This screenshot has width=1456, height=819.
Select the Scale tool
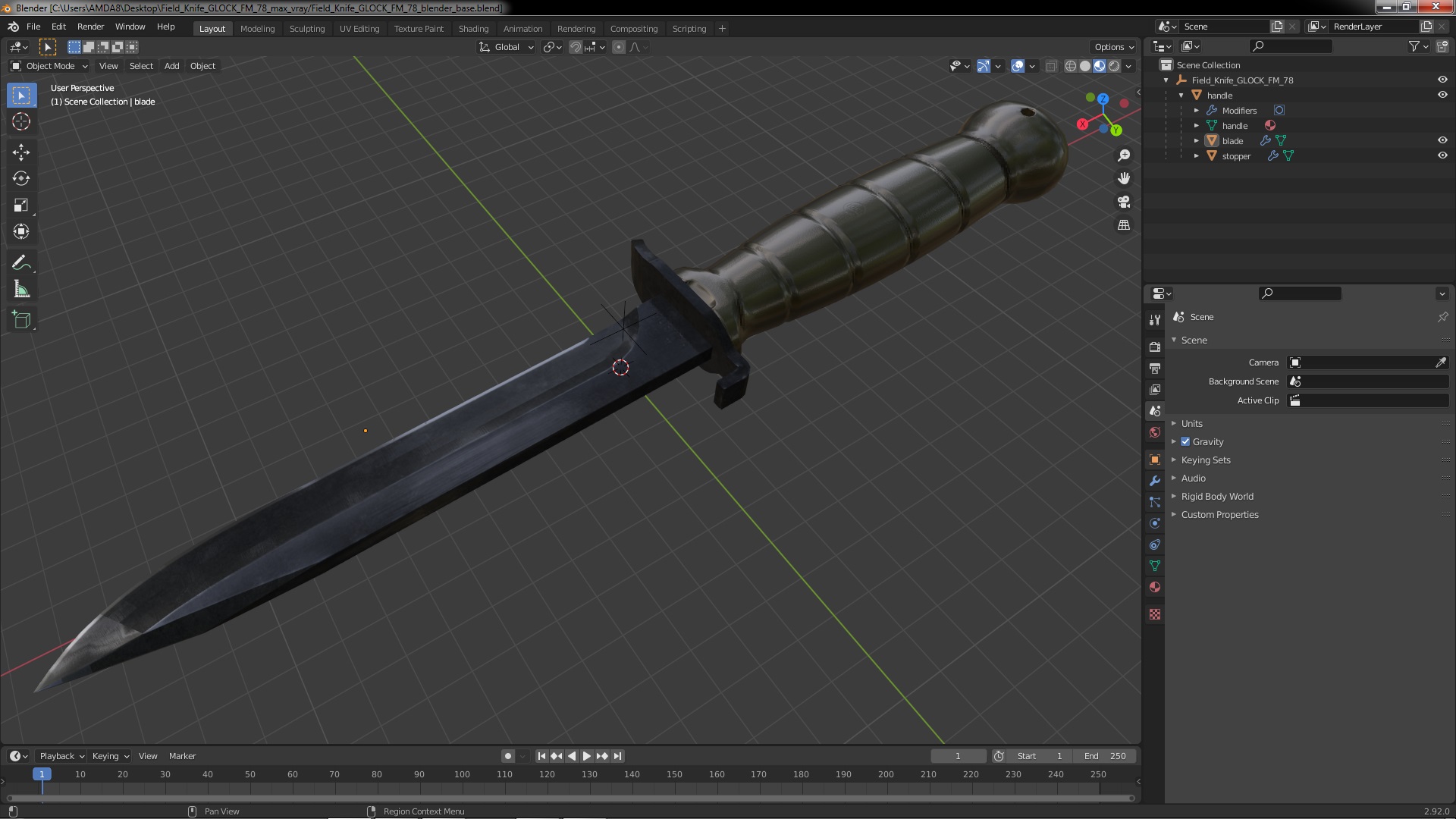pos(21,206)
